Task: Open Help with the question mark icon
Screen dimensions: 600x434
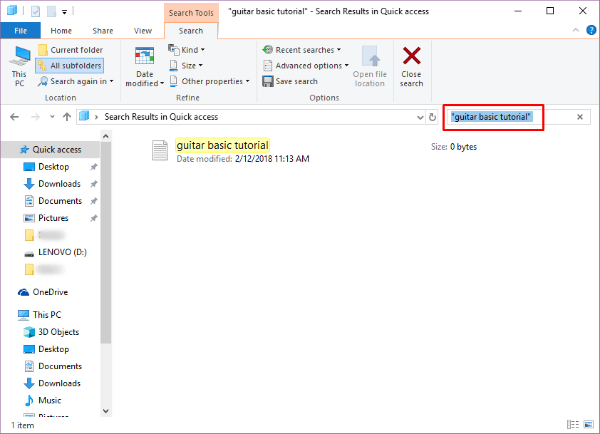Action: coord(591,30)
